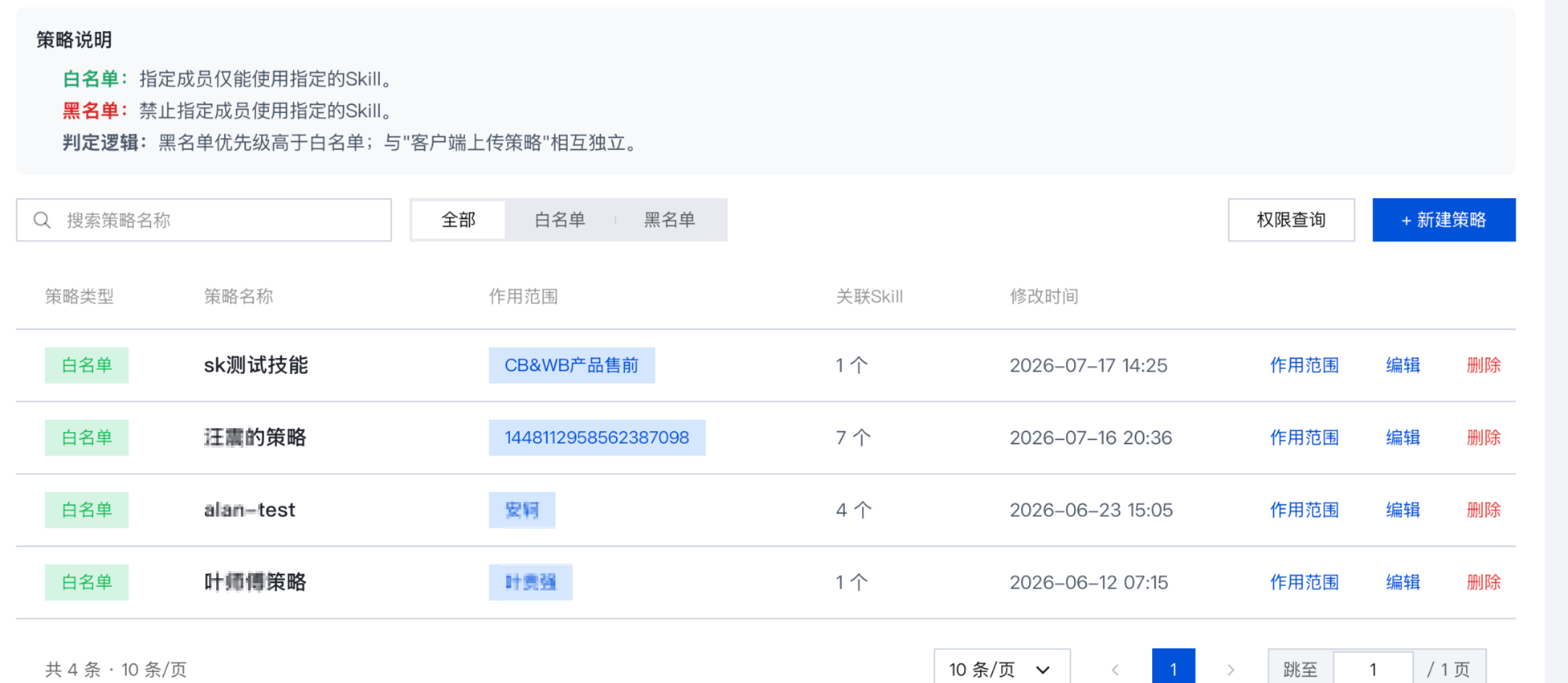Focus the 搜索策略名称 search field
Viewport: 1568px width, 683px height.
coord(204,220)
